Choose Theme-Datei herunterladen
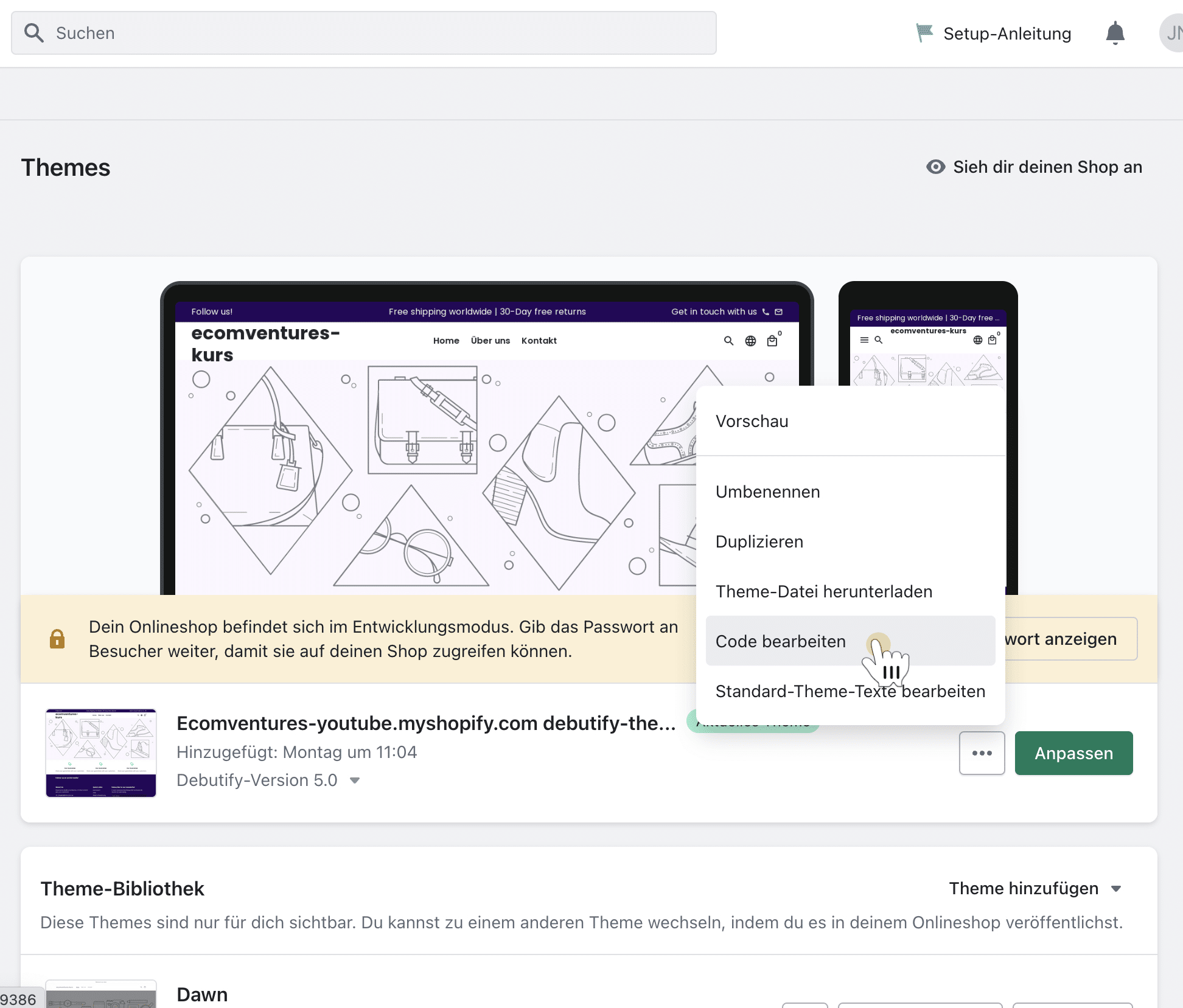This screenshot has height=1008, width=1183. (823, 591)
